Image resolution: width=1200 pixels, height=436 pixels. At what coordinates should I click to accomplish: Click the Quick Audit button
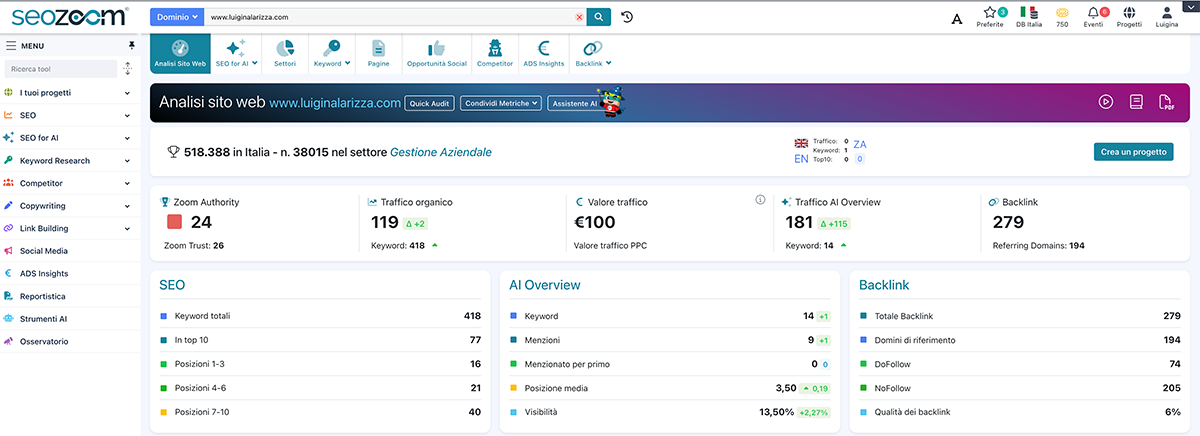pos(430,103)
